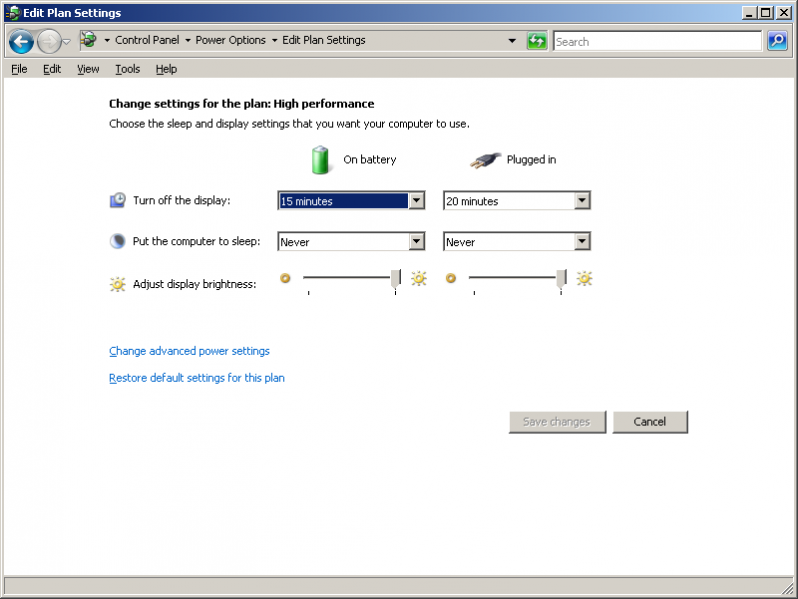Open the Tools menu
This screenshot has width=798, height=599.
pyautogui.click(x=127, y=69)
